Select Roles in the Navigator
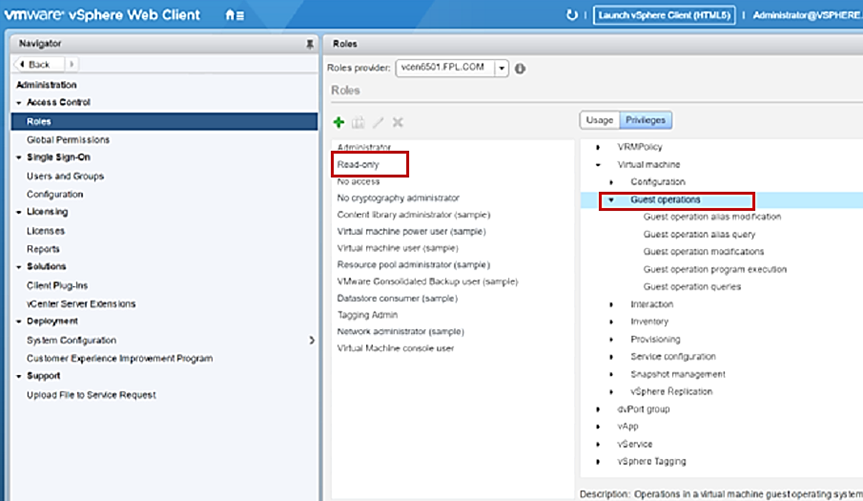 (164, 122)
